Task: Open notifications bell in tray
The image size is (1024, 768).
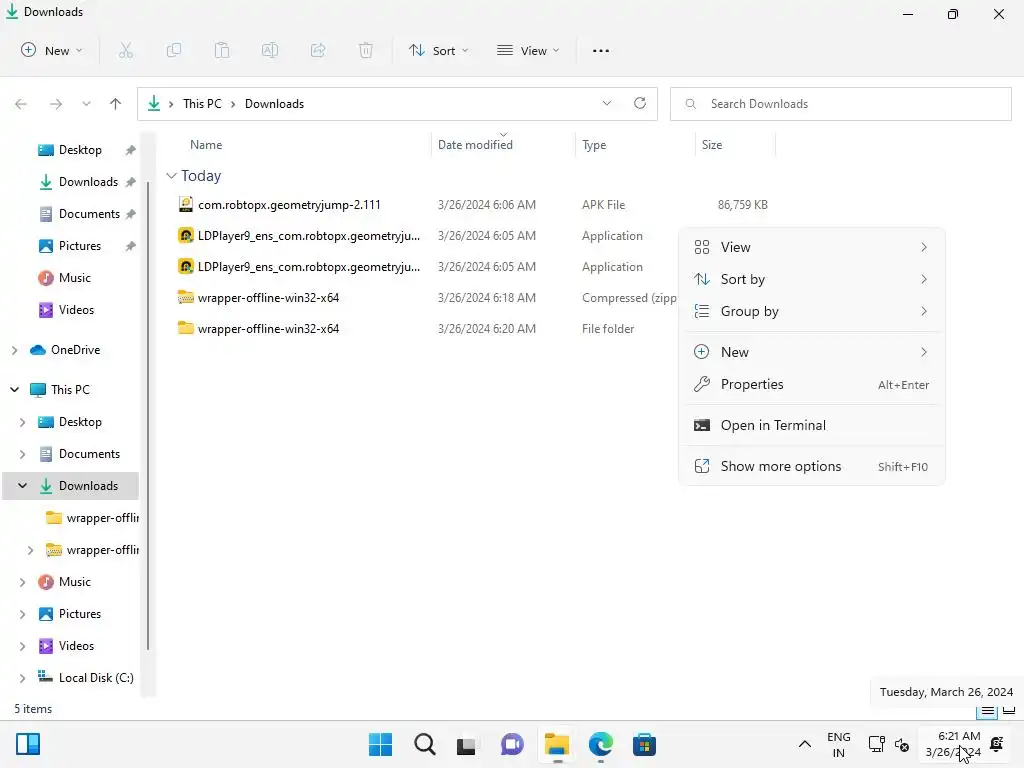Action: tap(997, 744)
